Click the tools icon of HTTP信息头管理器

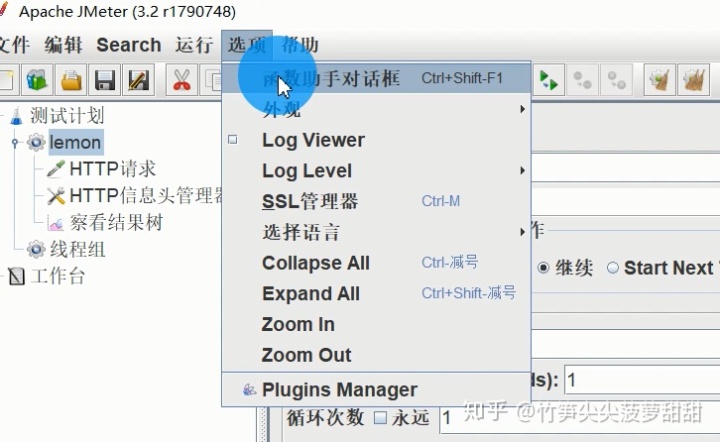coord(56,196)
